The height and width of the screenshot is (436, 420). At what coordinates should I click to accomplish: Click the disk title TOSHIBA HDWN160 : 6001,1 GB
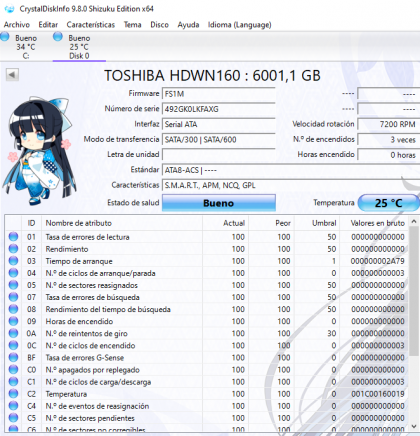pos(212,75)
